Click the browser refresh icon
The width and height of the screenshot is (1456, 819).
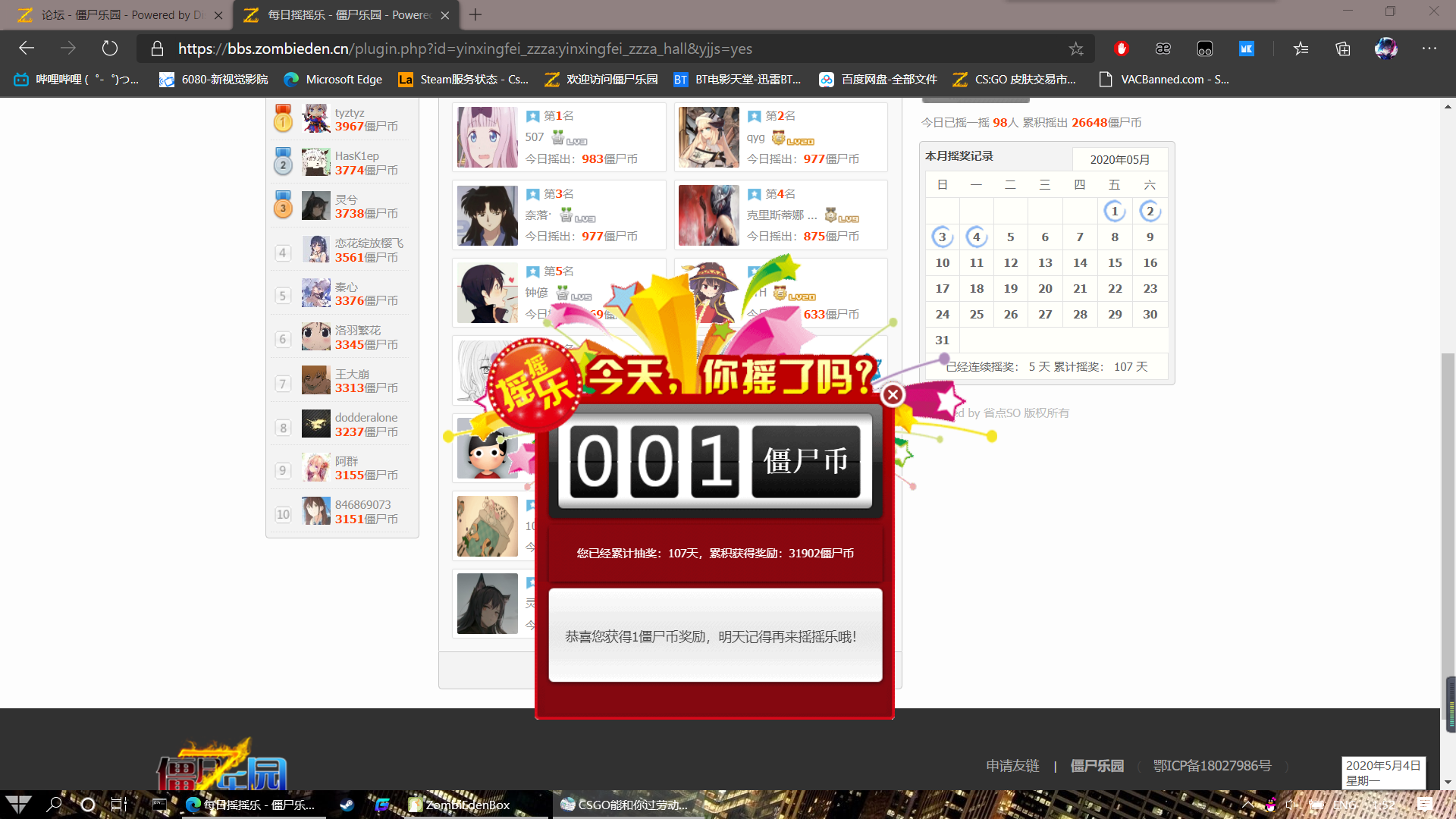point(110,49)
